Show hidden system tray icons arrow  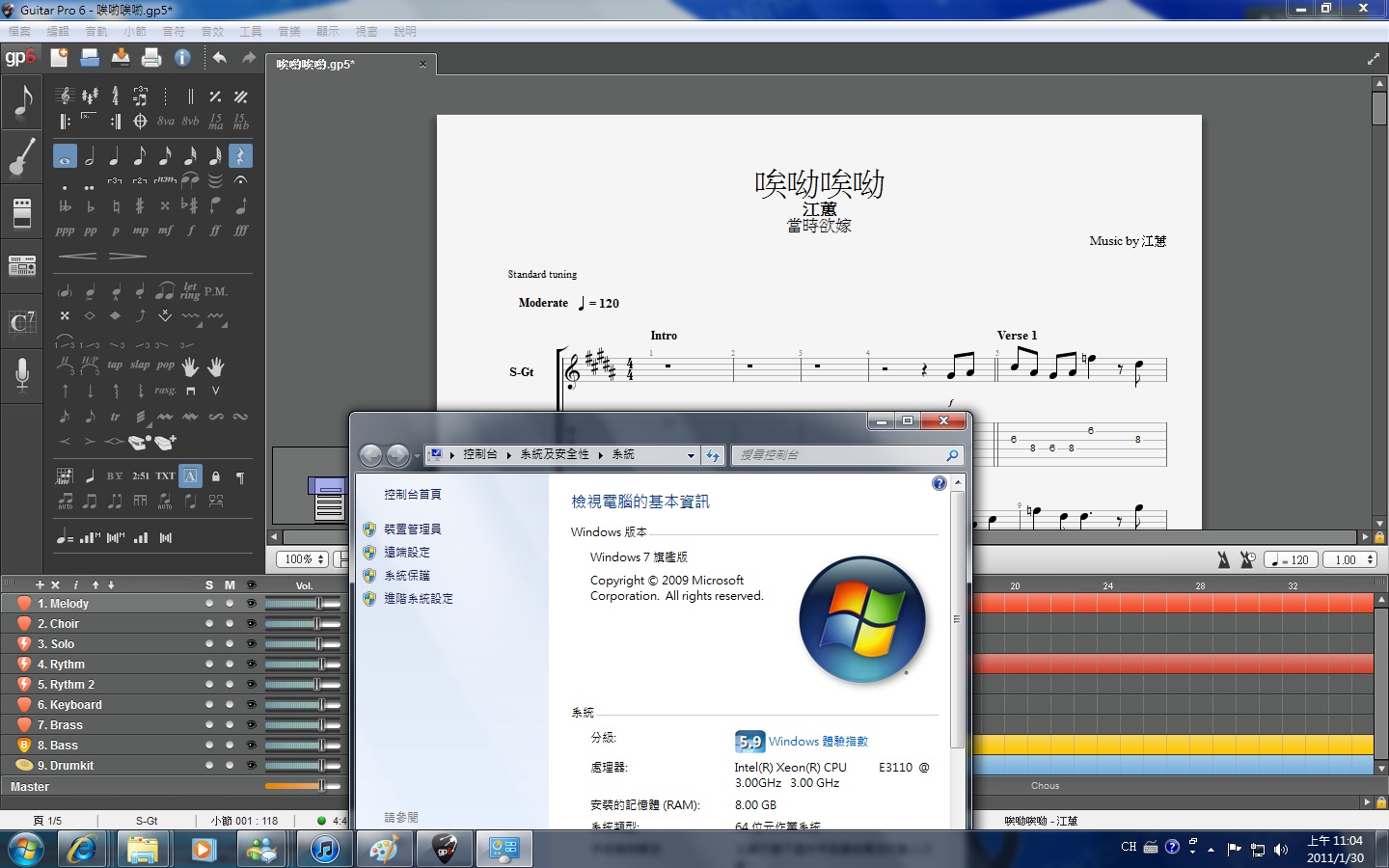(1211, 849)
